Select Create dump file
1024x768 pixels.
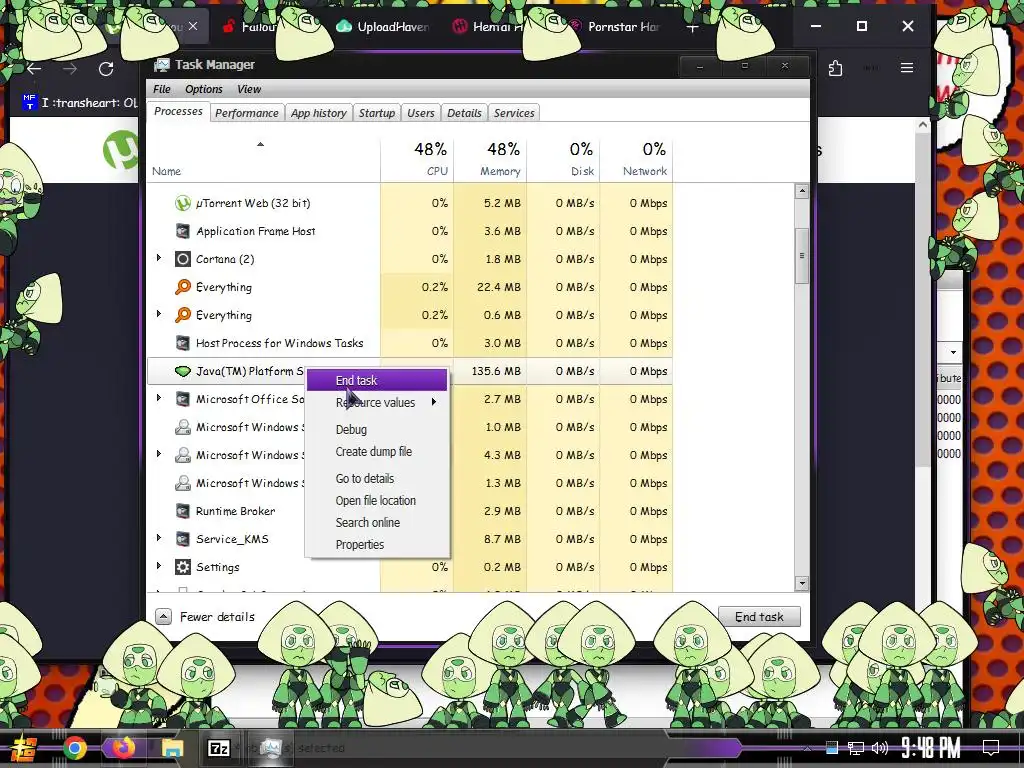pyautogui.click(x=377, y=451)
